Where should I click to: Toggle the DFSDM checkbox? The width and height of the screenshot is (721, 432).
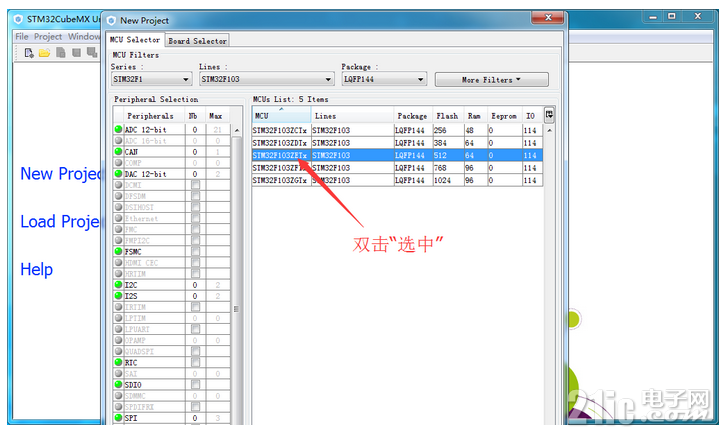(x=195, y=196)
